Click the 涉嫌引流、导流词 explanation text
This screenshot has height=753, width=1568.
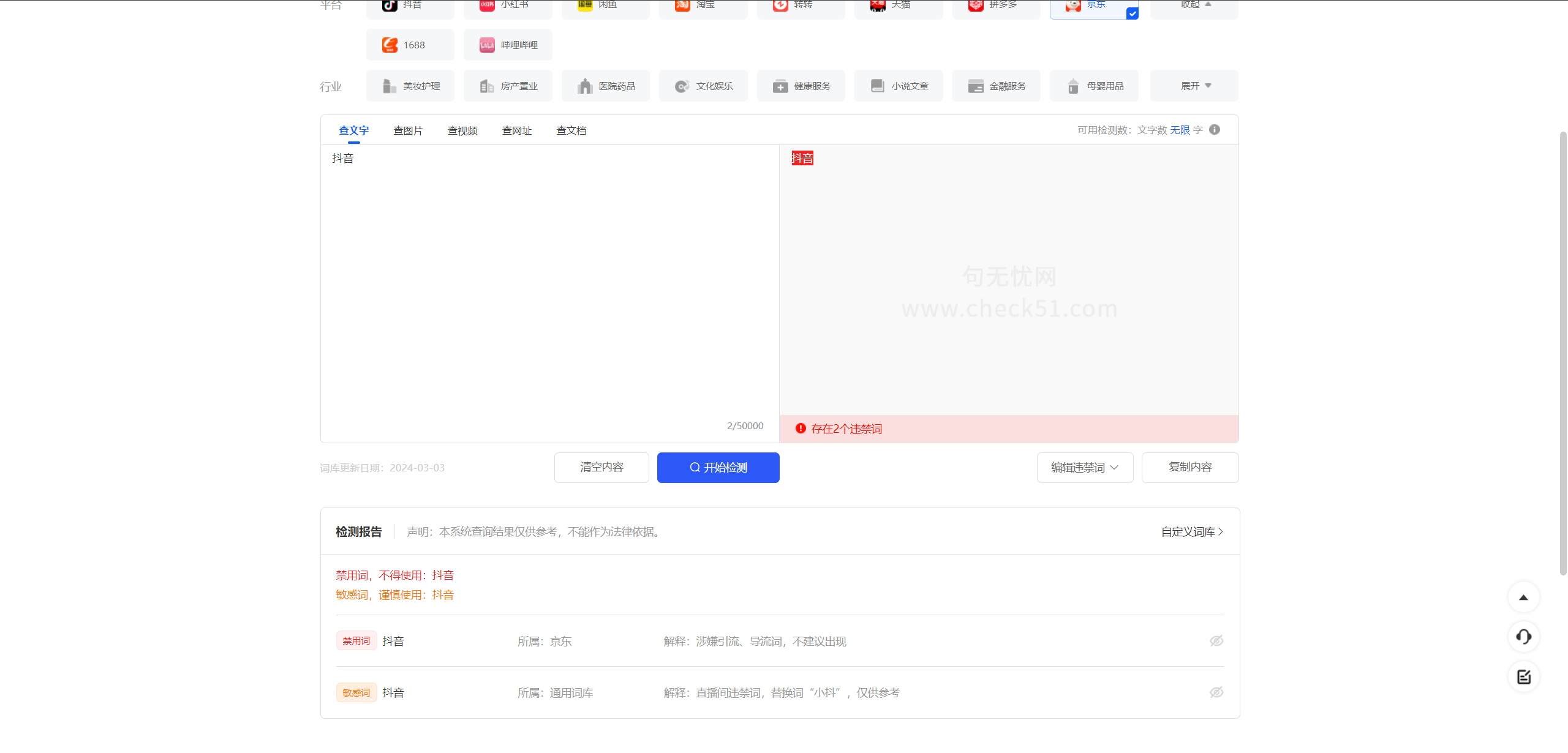(755, 642)
